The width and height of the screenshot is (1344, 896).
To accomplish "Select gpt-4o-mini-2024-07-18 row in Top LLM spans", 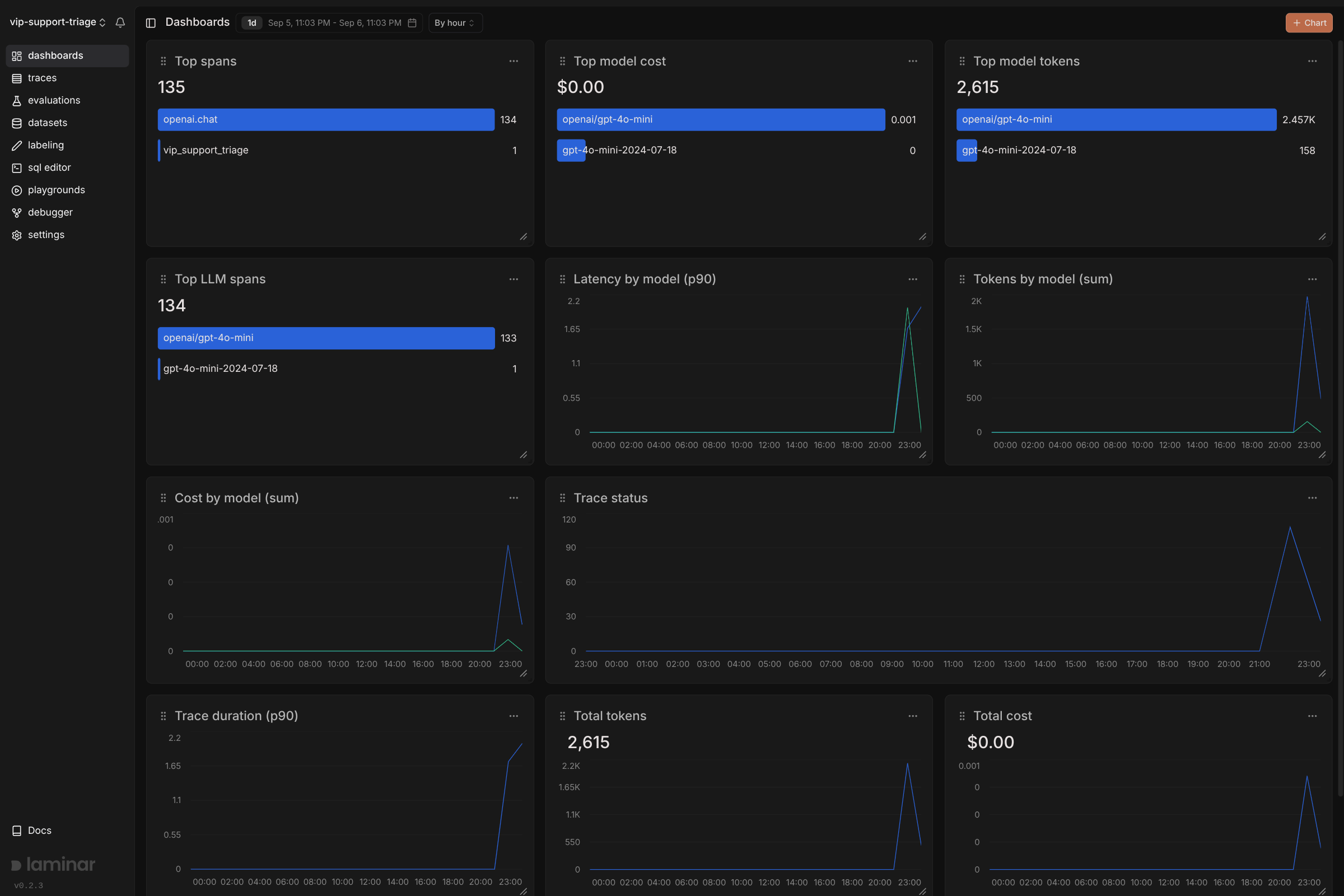I will coord(337,368).
